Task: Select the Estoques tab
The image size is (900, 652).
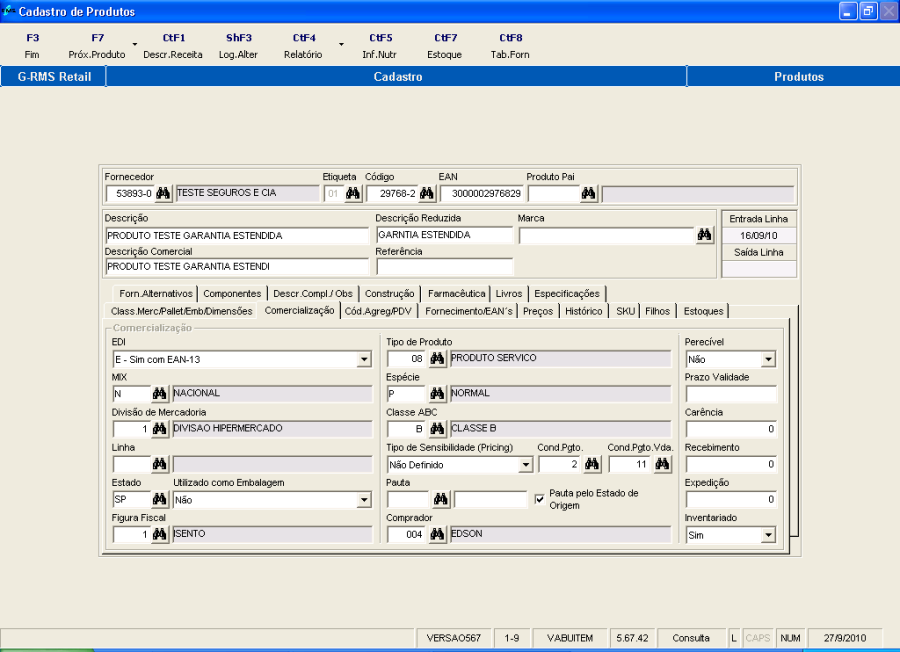Action: click(x=703, y=311)
